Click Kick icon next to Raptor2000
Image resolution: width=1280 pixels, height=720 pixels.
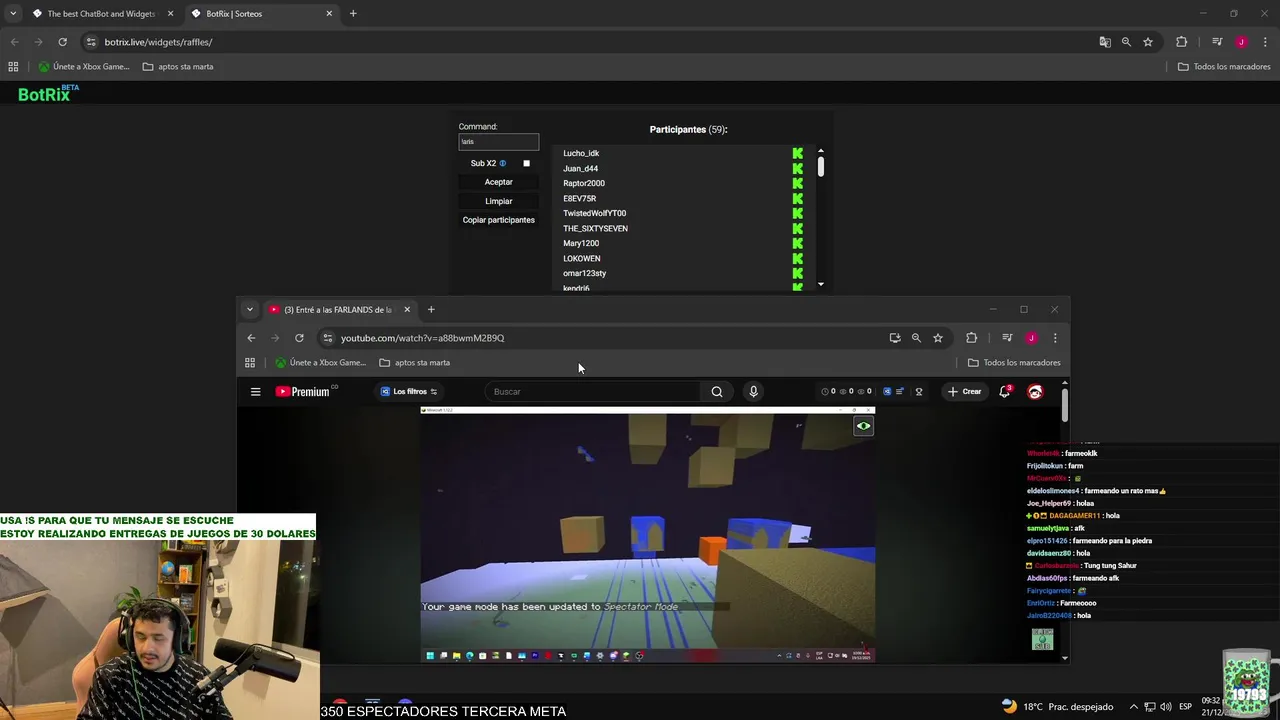pos(798,184)
